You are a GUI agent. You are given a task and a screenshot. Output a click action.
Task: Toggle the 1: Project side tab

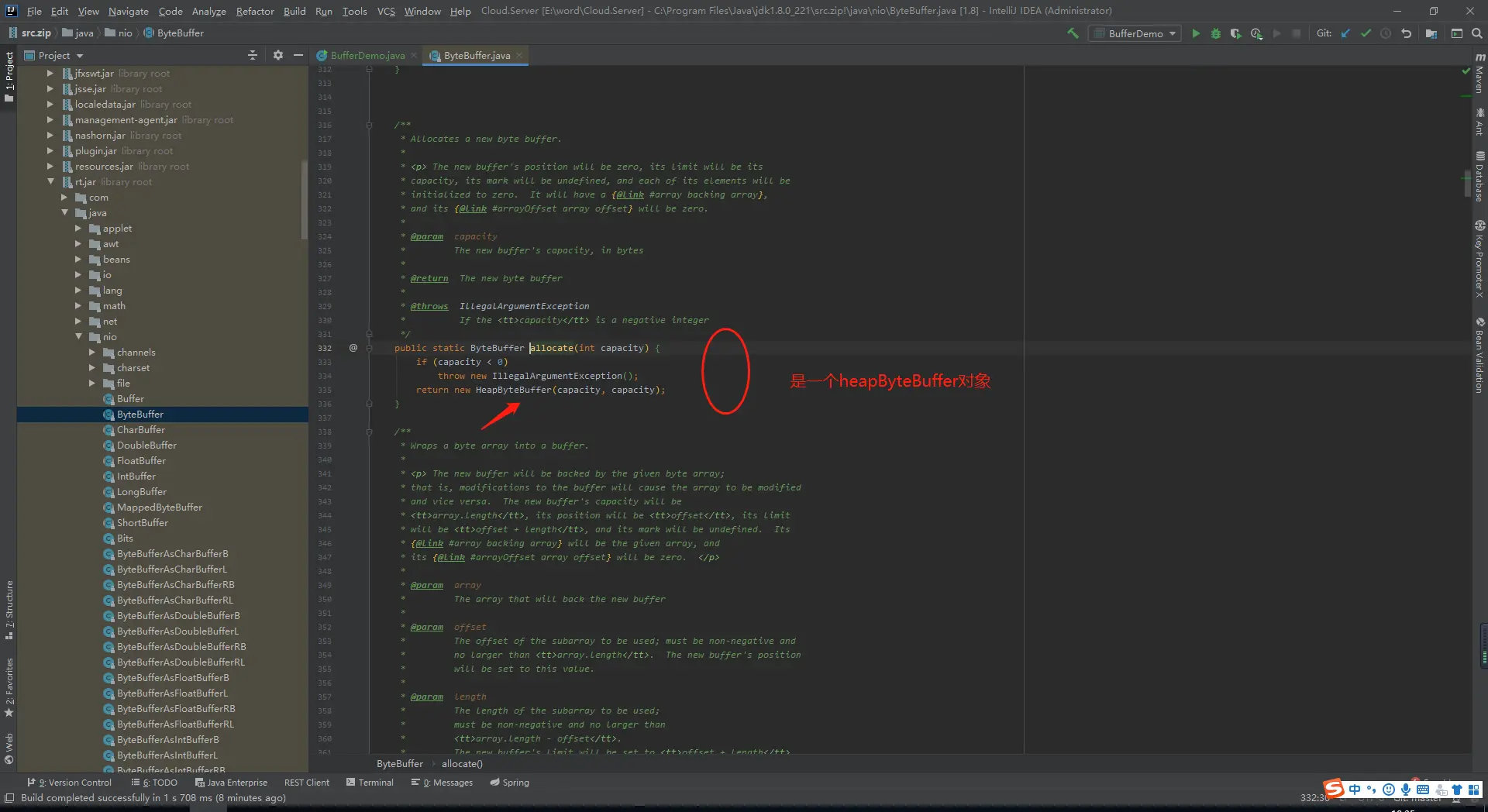click(9, 77)
